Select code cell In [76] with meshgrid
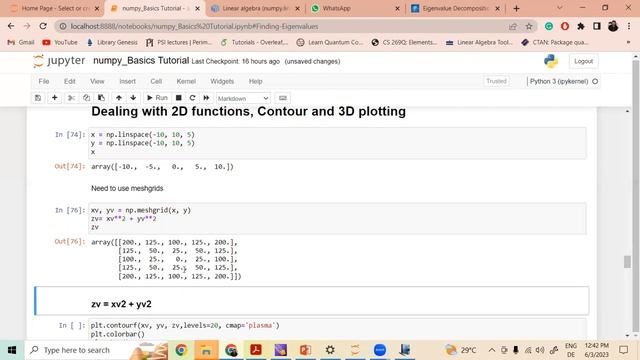 click(338, 218)
